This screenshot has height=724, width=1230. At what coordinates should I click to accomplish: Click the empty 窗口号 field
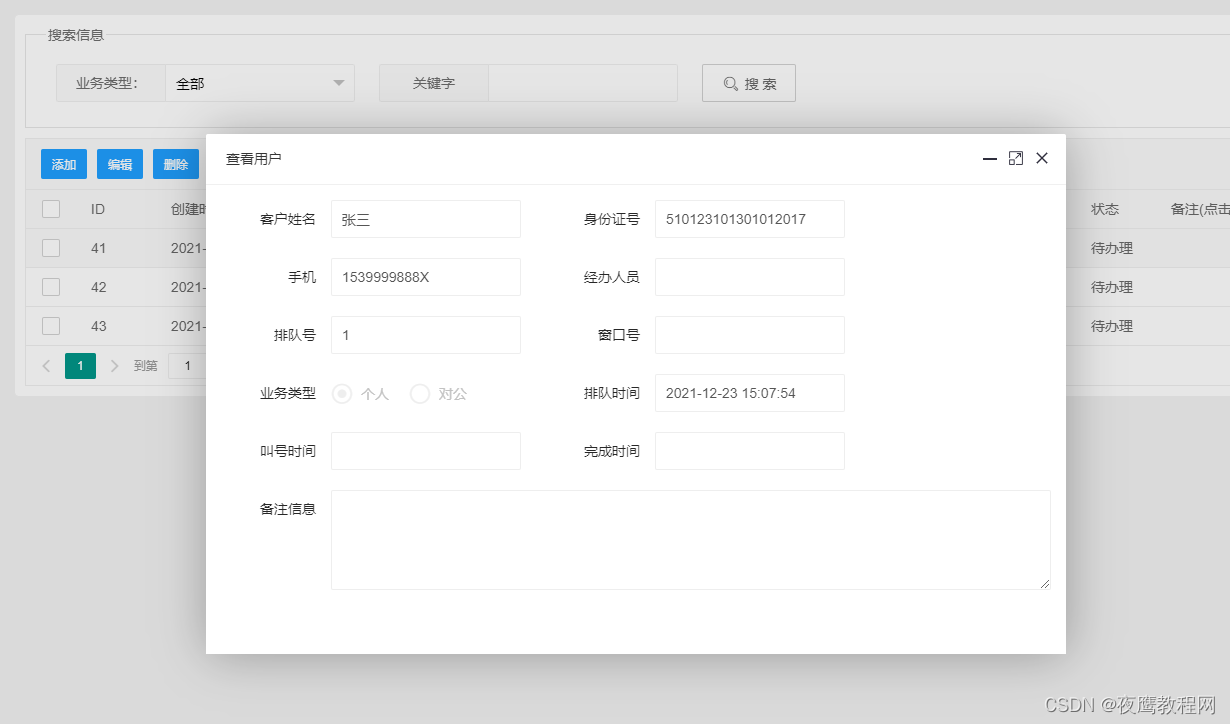(750, 335)
